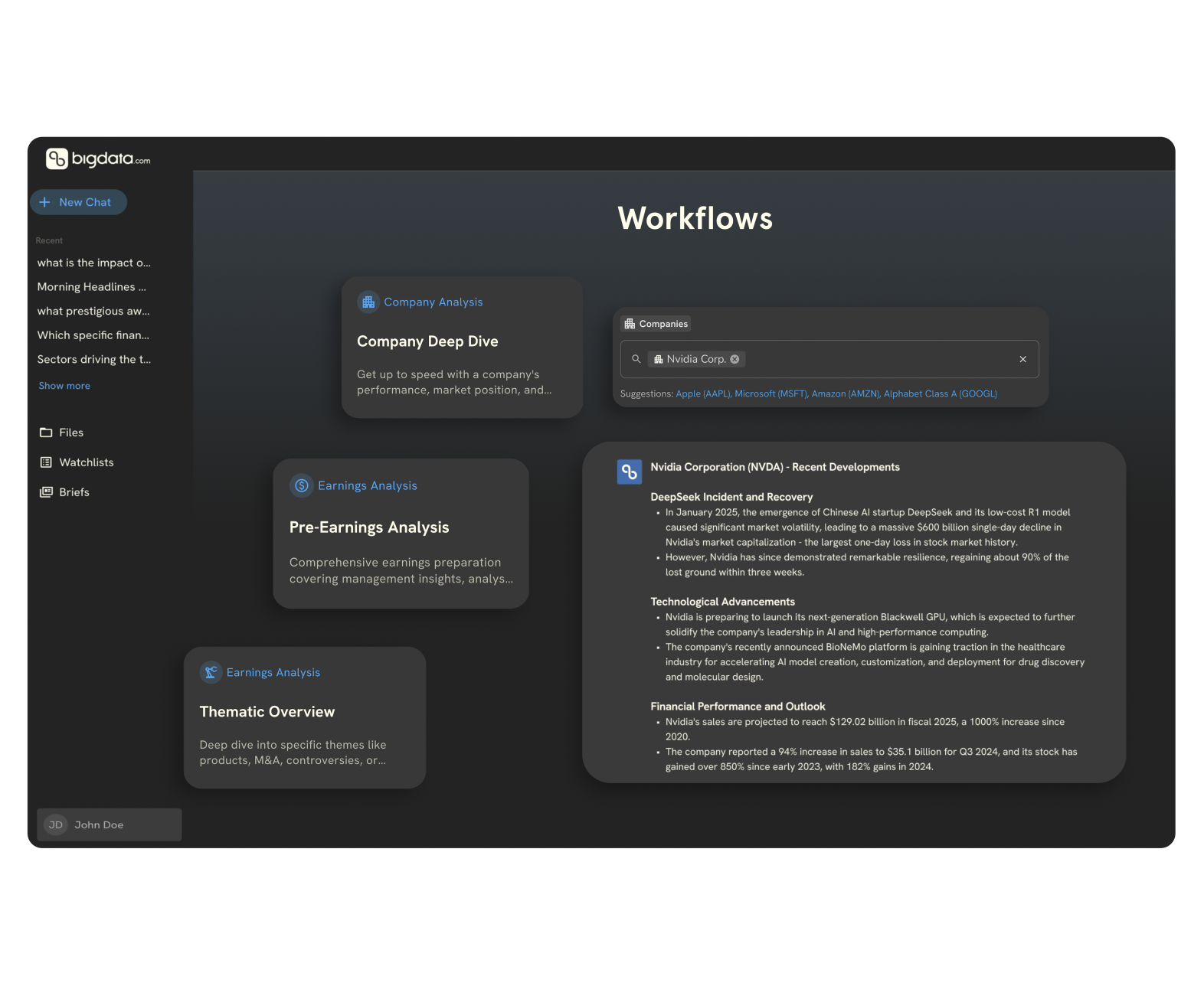The height and width of the screenshot is (986, 1204).
Task: Select the Company Analysis category label
Action: (434, 302)
